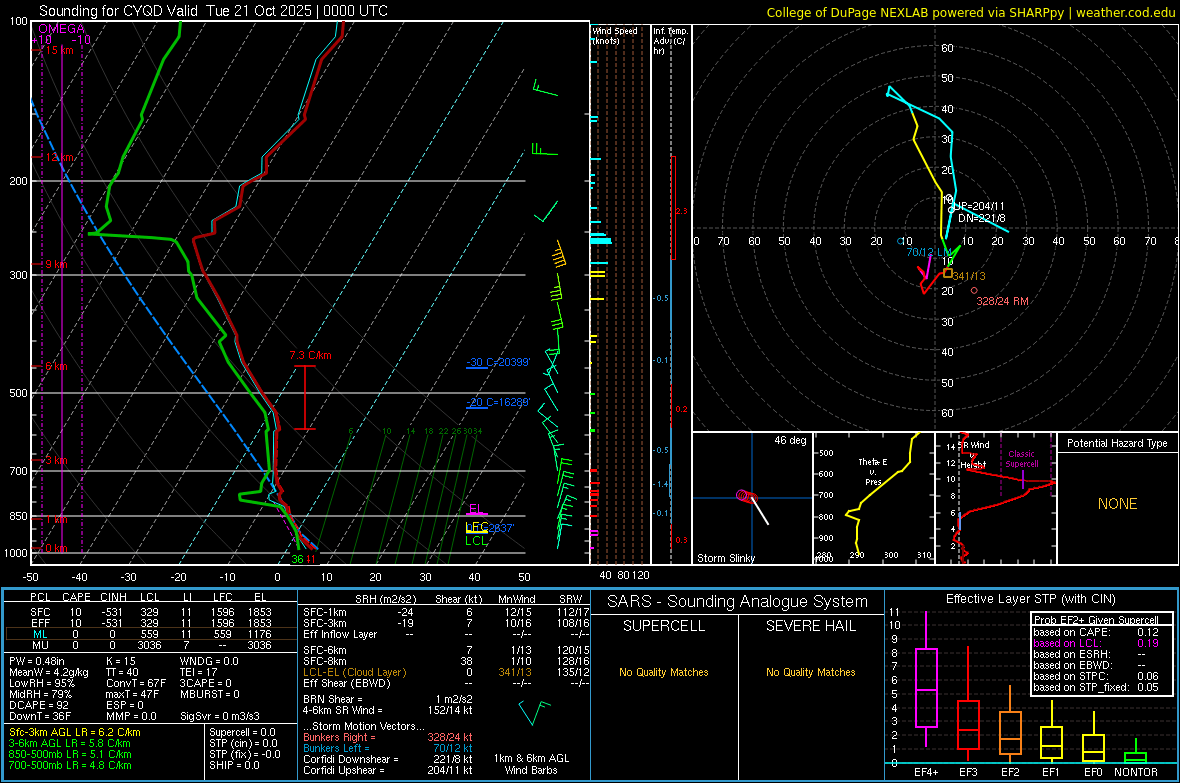This screenshot has height=783, width=1180.
Task: Select the highlighted ML parcel row
Action: [151, 634]
